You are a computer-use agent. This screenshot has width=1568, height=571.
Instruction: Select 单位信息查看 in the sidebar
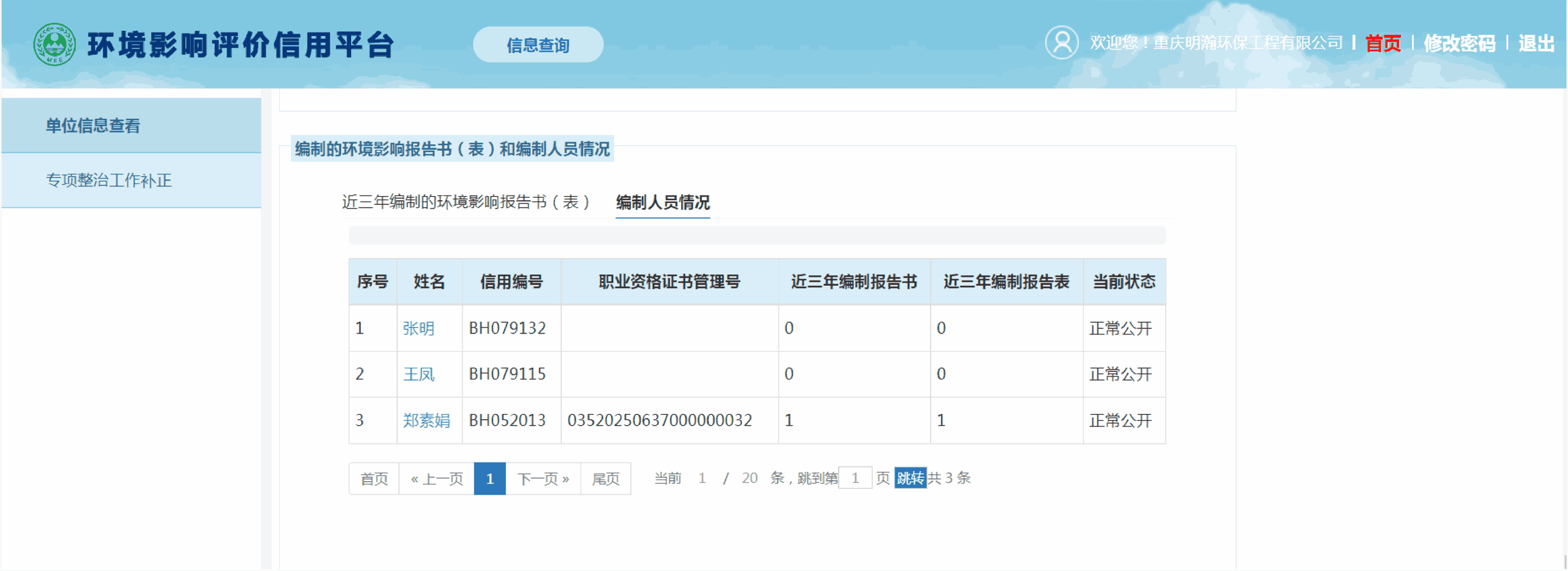(93, 126)
